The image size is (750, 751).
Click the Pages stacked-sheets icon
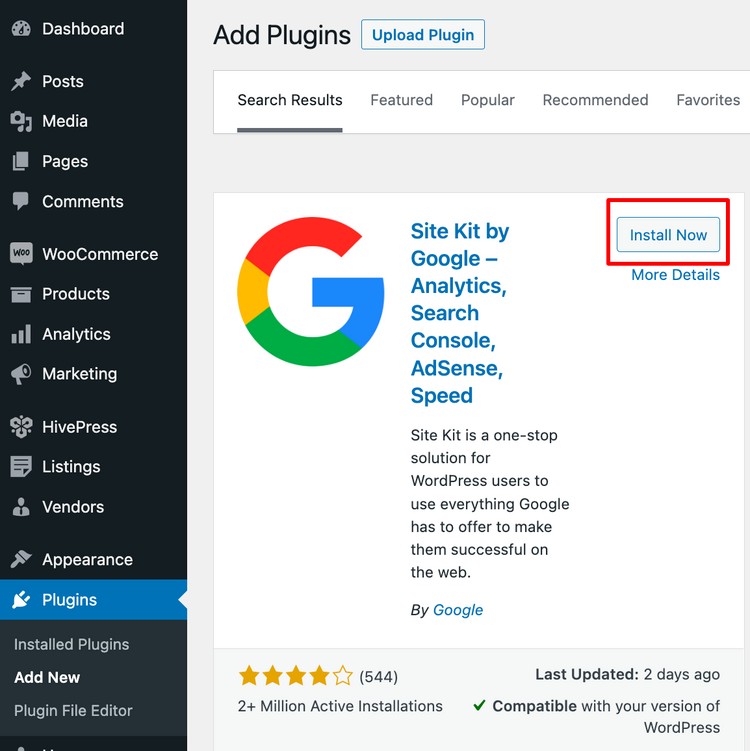point(21,161)
